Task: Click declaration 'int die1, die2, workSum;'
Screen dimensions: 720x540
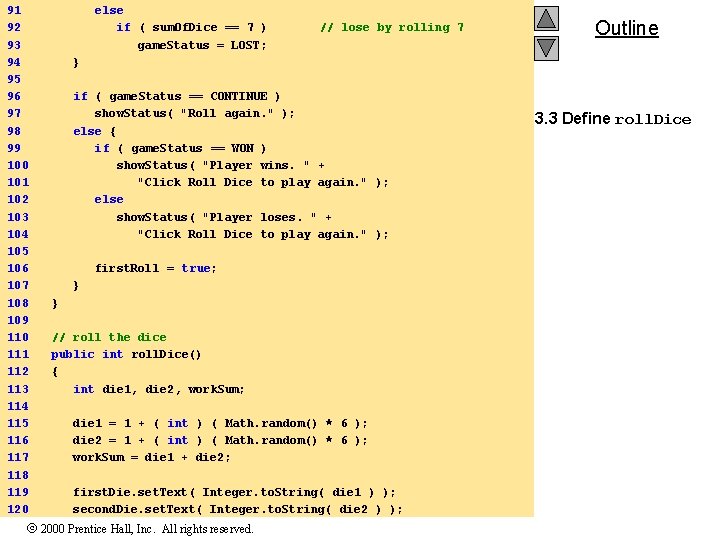Action: [158, 389]
